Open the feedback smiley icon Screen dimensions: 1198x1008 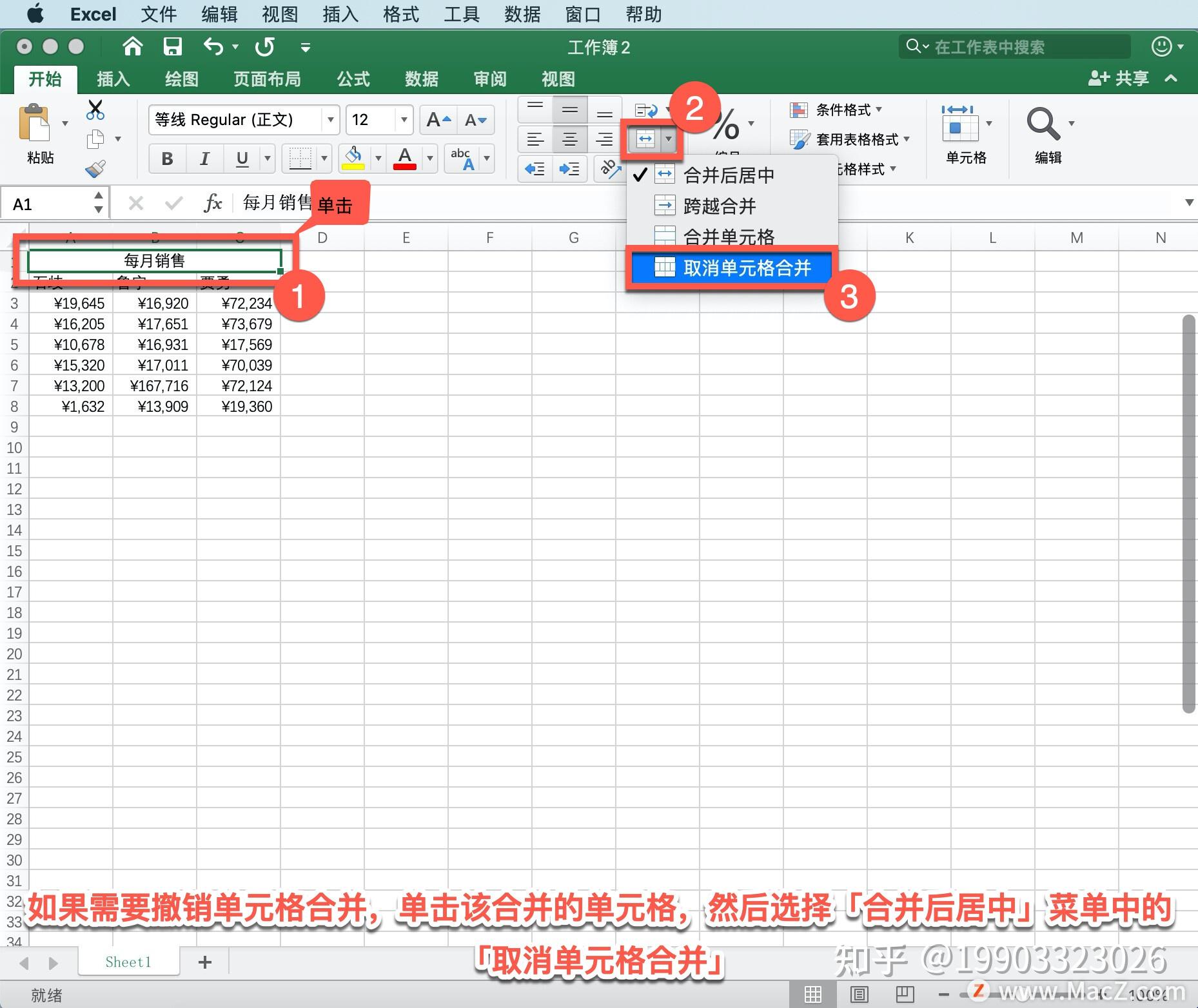[1161, 46]
